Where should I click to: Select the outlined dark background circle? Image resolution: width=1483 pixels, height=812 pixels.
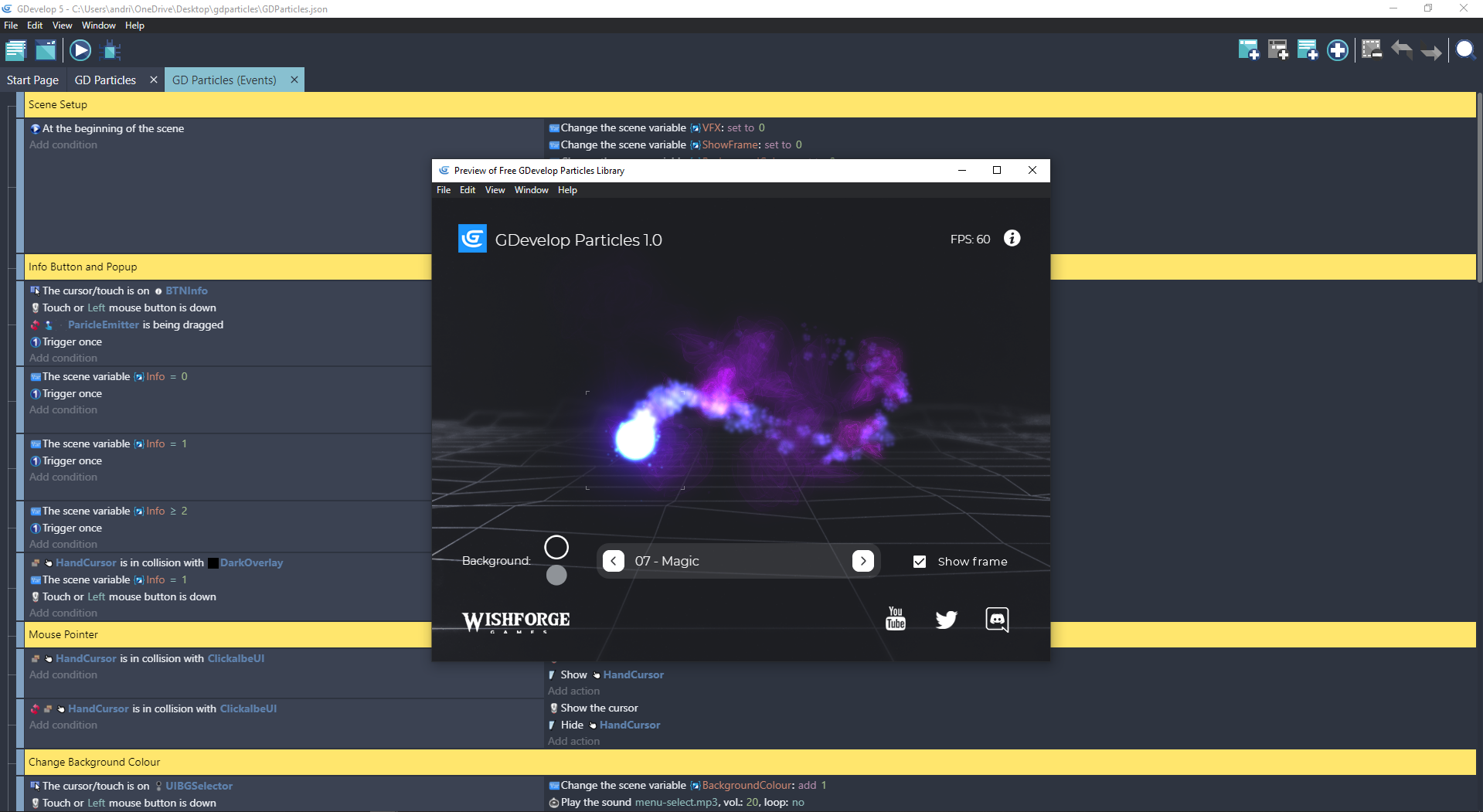pos(556,547)
